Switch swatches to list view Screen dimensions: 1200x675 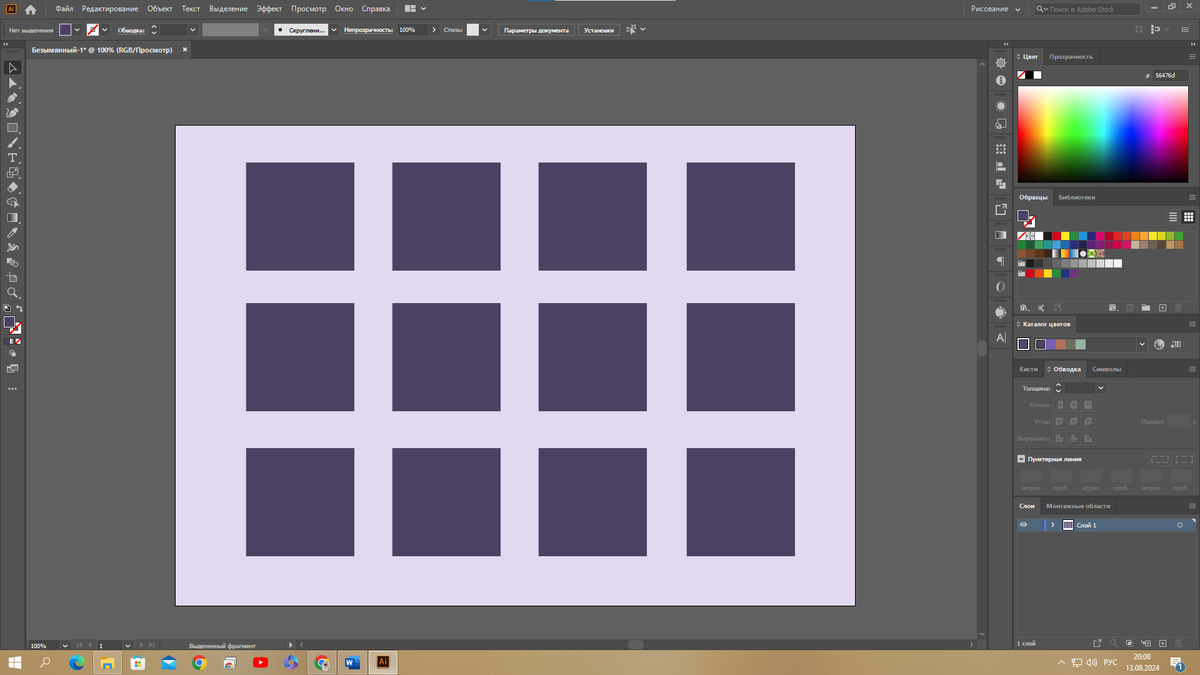1174,217
